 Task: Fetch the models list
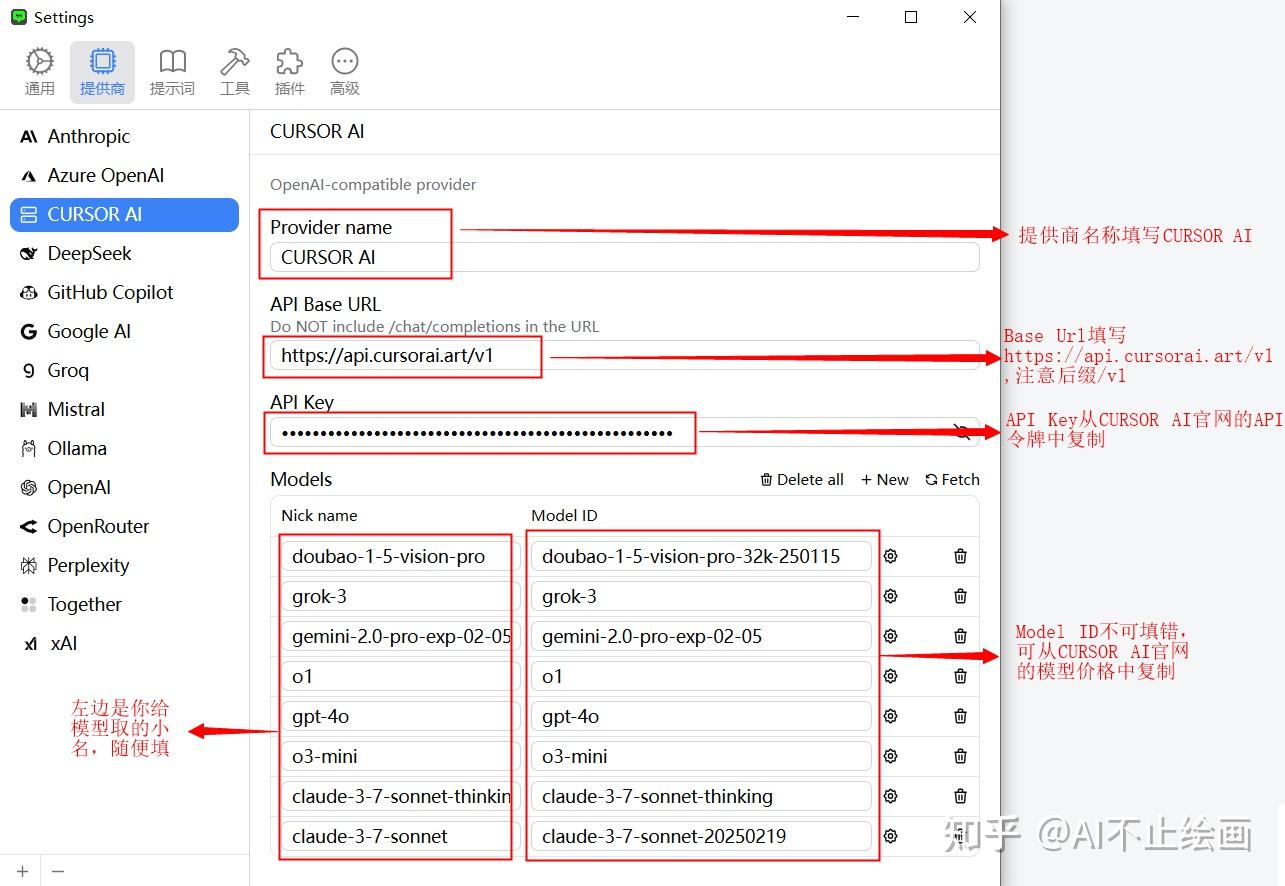952,480
